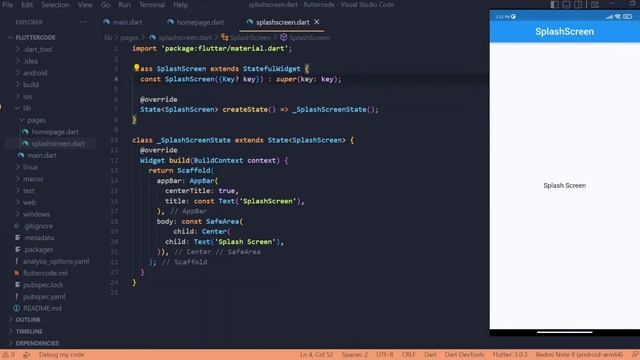Image resolution: width=640 pixels, height=360 pixels.
Task: Expand the windows folder
Action: pyautogui.click(x=36, y=214)
